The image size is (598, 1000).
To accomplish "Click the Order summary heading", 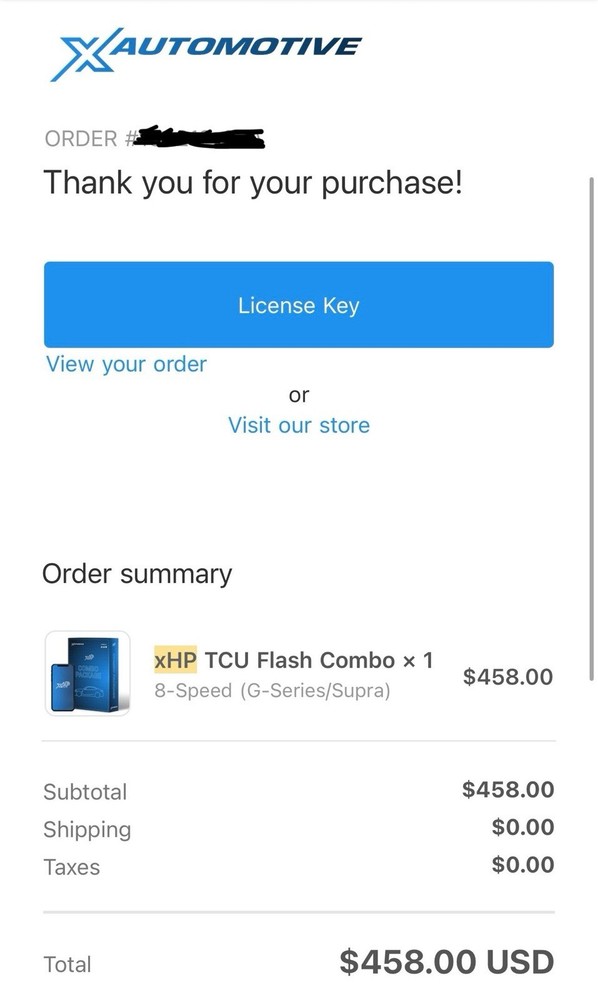I will click(x=136, y=573).
